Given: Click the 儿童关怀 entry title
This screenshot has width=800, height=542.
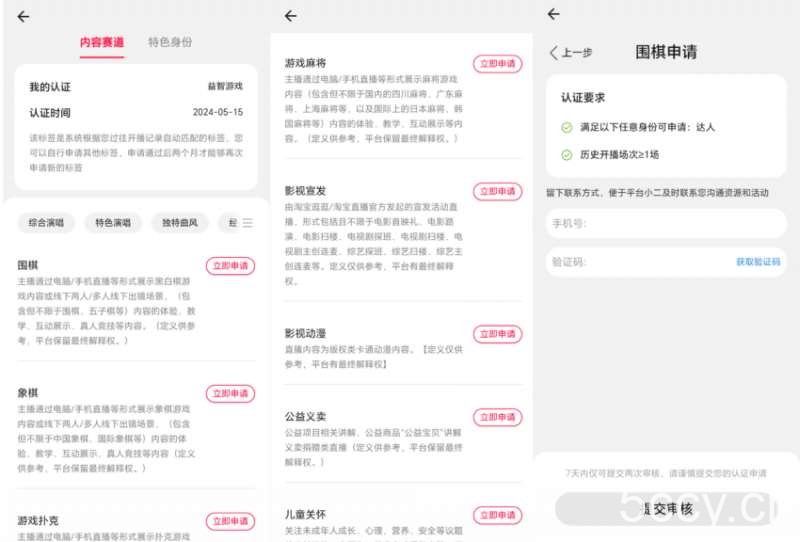Looking at the screenshot, I should [306, 514].
